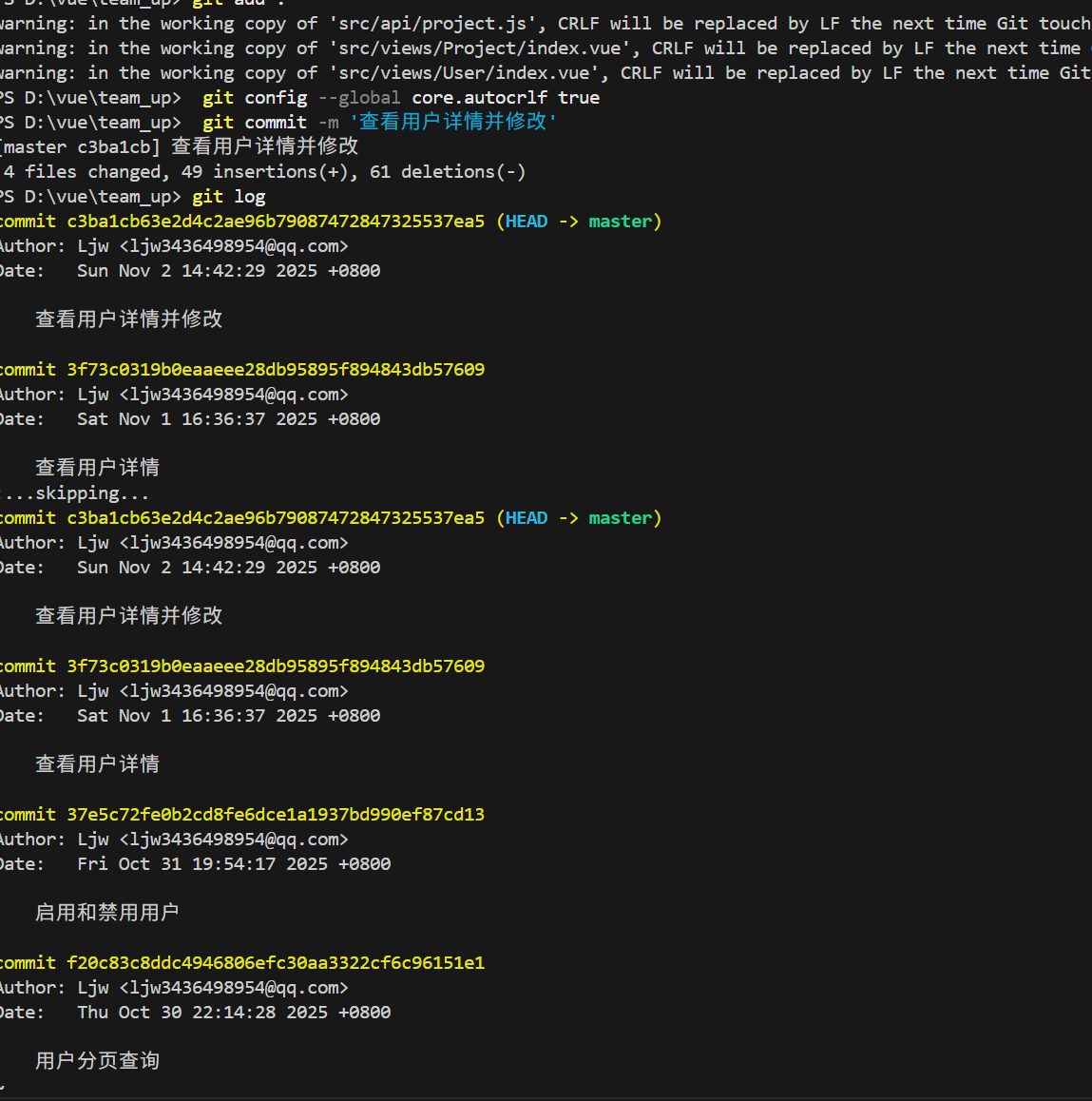Click the commit message '启用和禁用用户'
The height and width of the screenshot is (1101, 1092).
106,912
